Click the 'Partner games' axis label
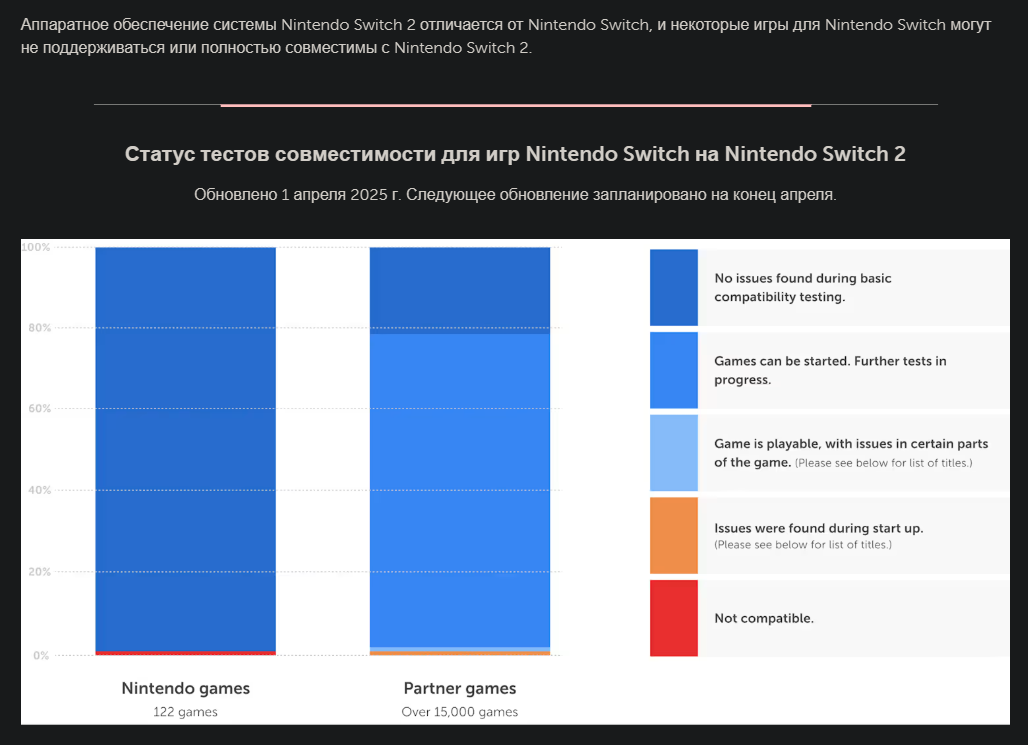Image resolution: width=1028 pixels, height=745 pixels. click(x=460, y=688)
